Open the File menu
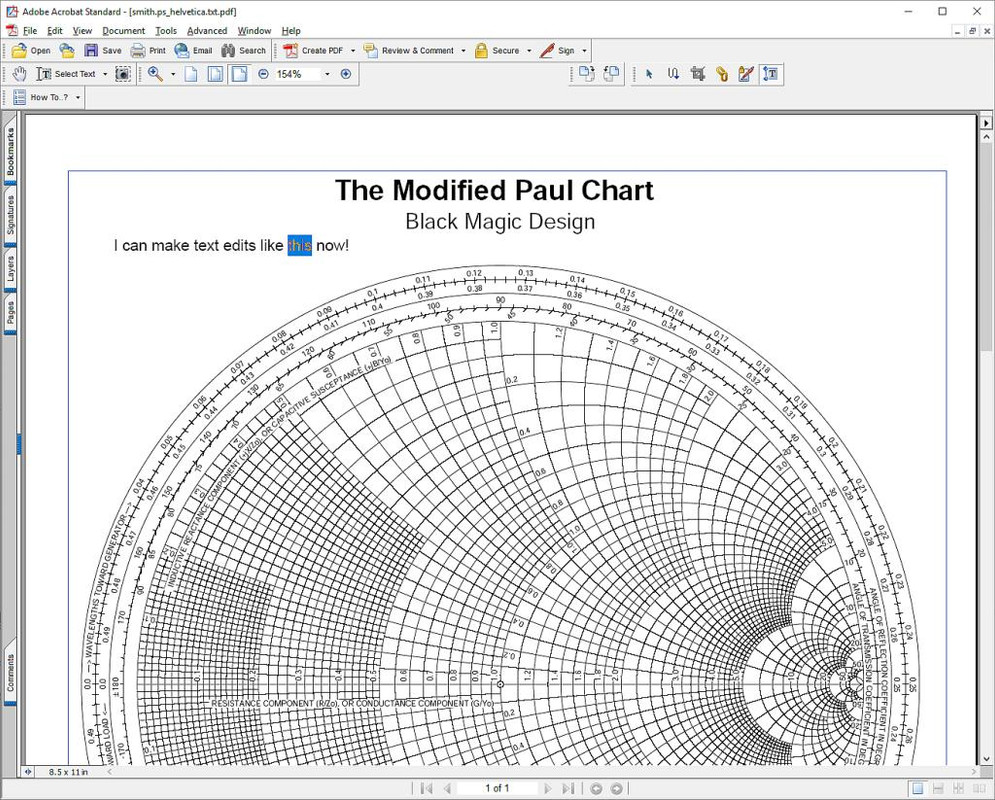Viewport: 995px width, 800px height. pyautogui.click(x=30, y=30)
